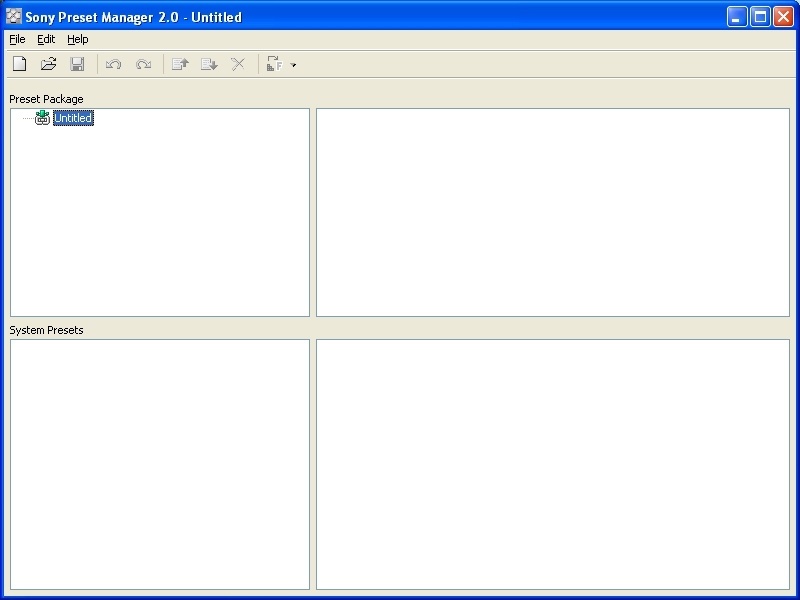This screenshot has height=600, width=800.
Task: Click the New package toolbar icon
Action: [x=19, y=64]
